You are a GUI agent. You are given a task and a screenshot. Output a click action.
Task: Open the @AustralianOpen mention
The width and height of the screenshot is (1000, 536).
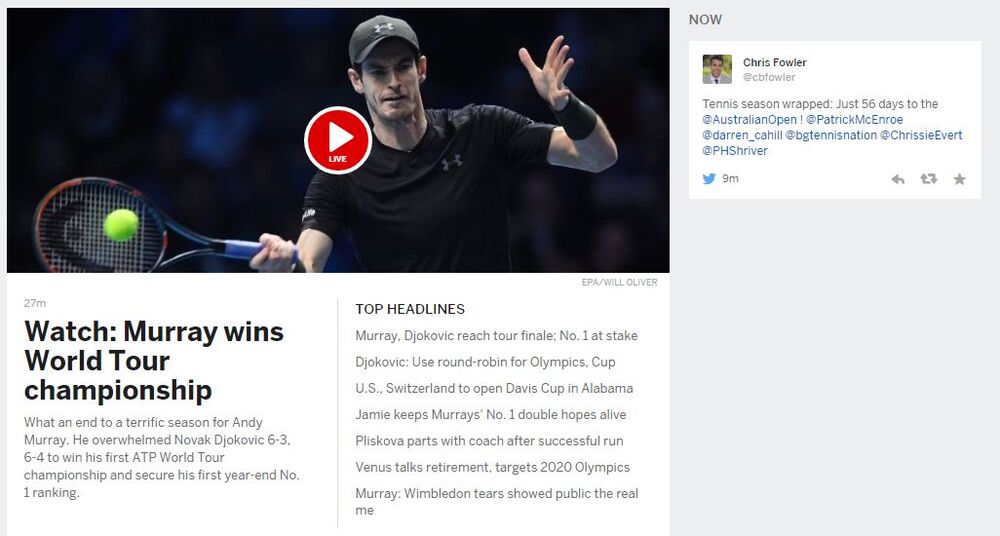tap(749, 120)
